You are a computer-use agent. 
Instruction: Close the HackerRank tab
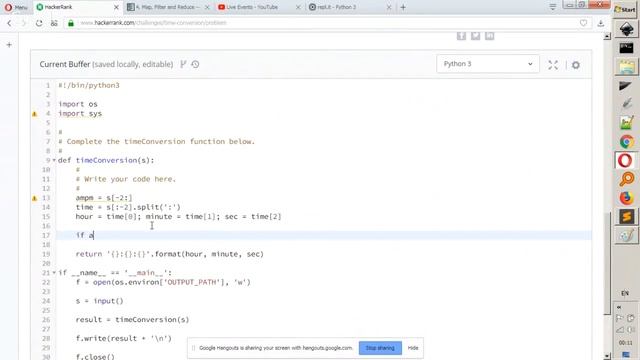pyautogui.click(x=116, y=7)
